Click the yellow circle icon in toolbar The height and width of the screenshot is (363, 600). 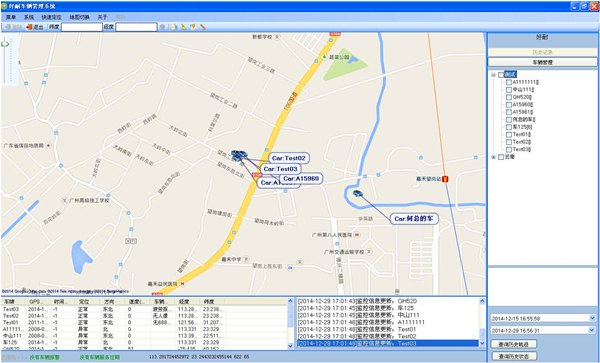[174, 27]
